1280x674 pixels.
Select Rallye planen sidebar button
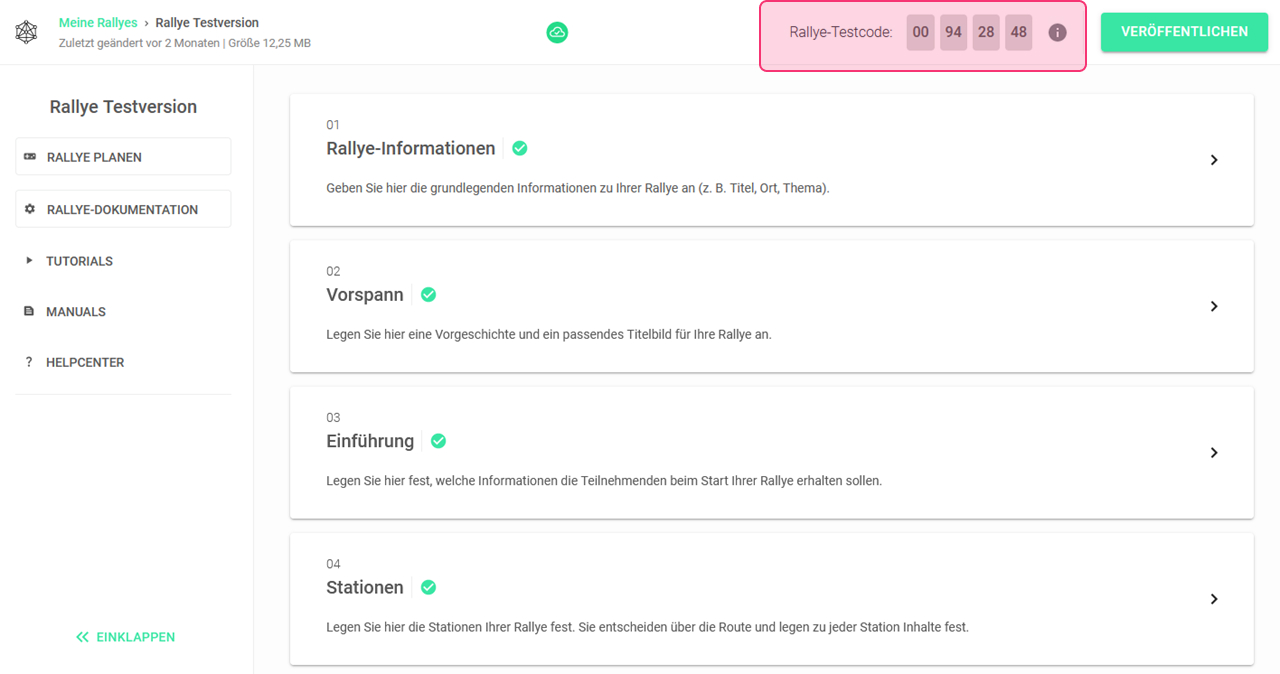point(123,157)
